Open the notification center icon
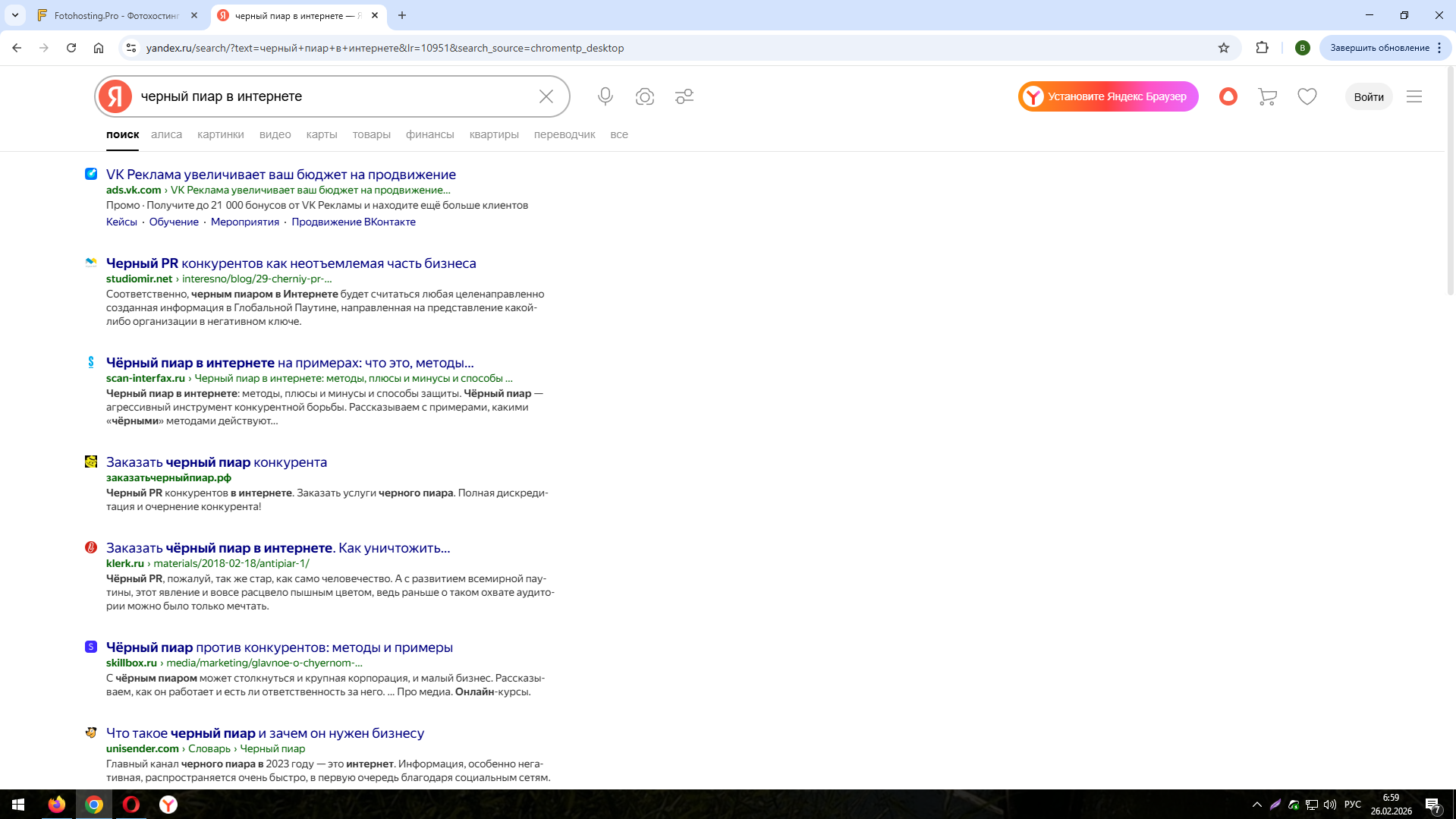Viewport: 1456px width, 819px height. pyautogui.click(x=1432, y=805)
